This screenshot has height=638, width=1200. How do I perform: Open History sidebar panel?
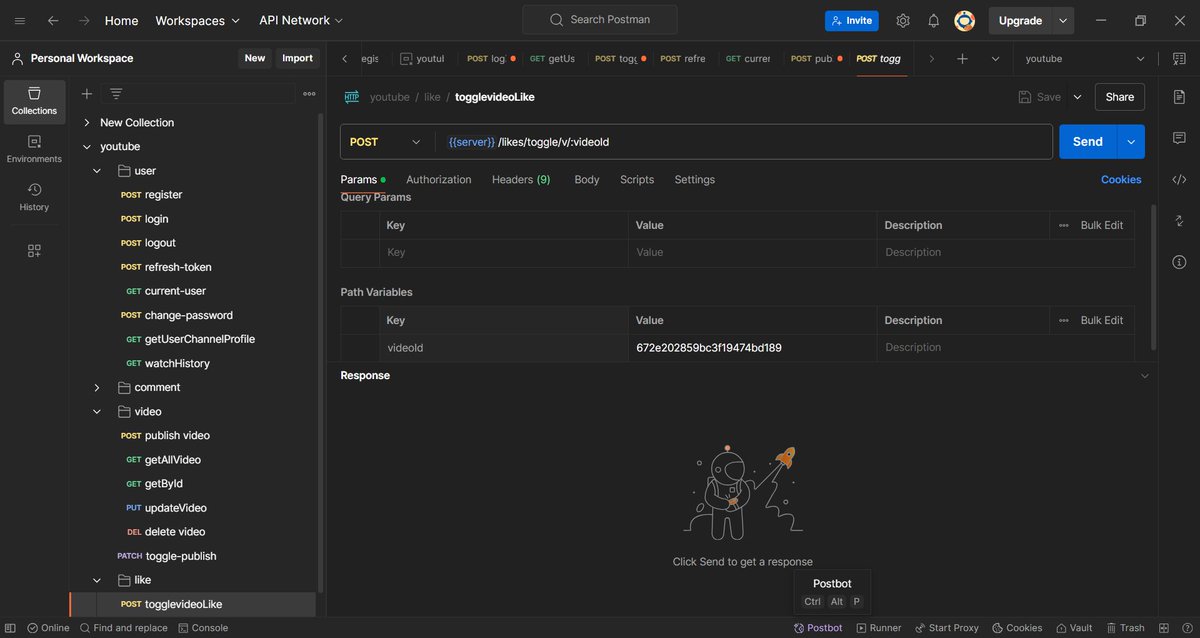click(x=34, y=197)
